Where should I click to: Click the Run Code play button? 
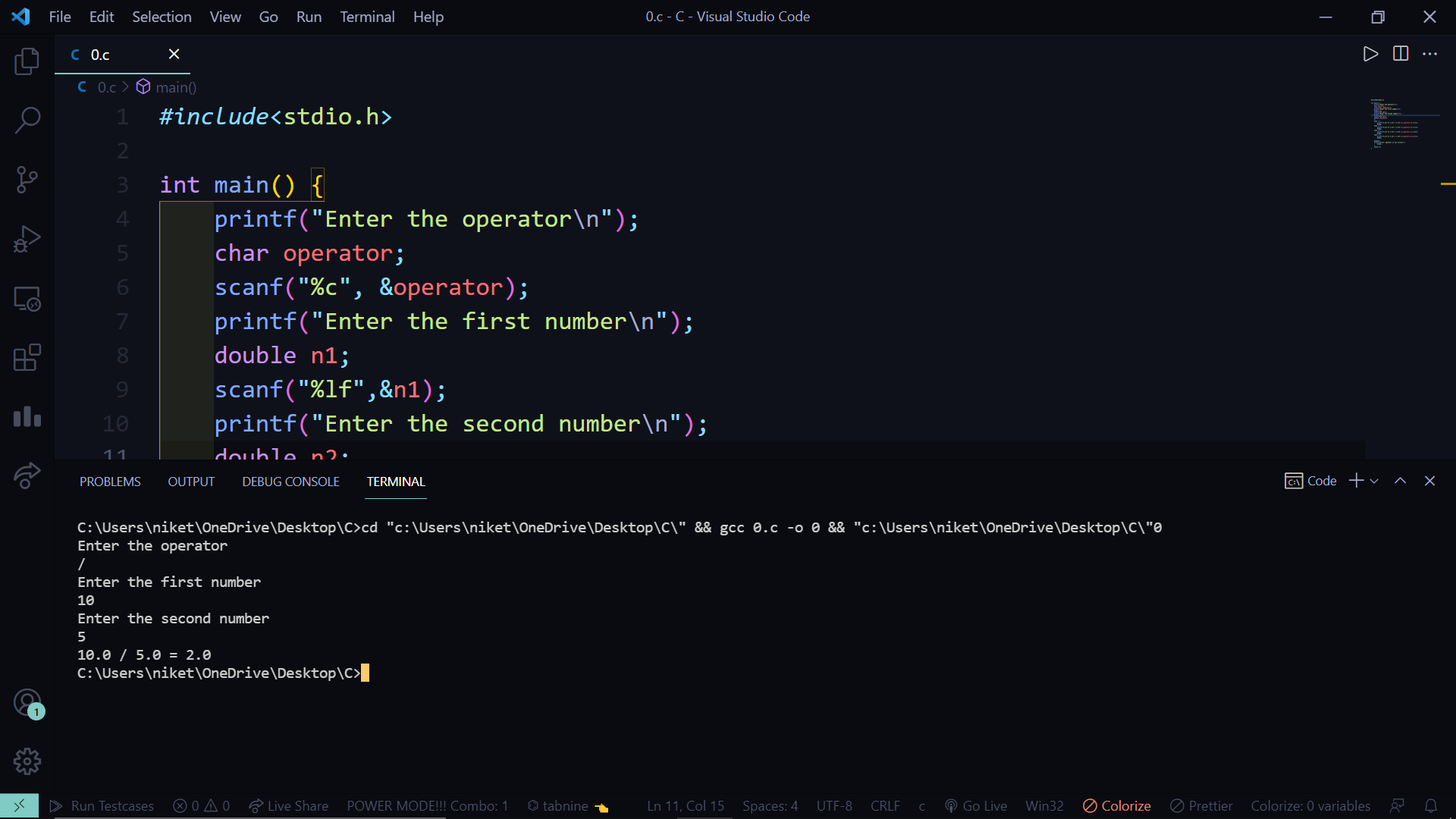tap(1370, 54)
